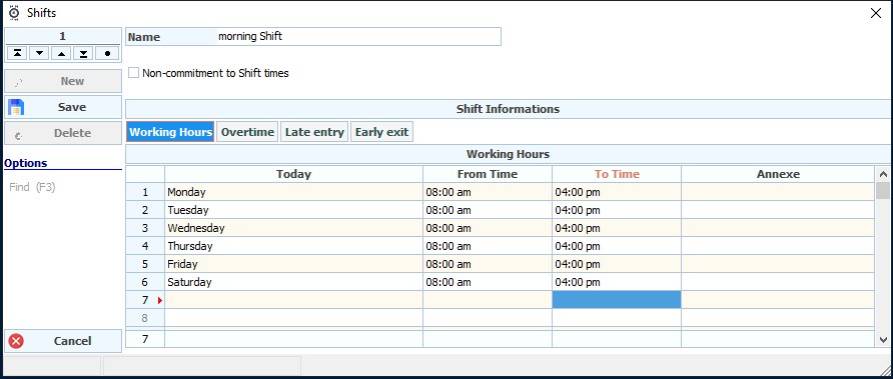Select Tuesday's To Time 04:00 pm
The height and width of the screenshot is (379, 893).
click(x=617, y=210)
